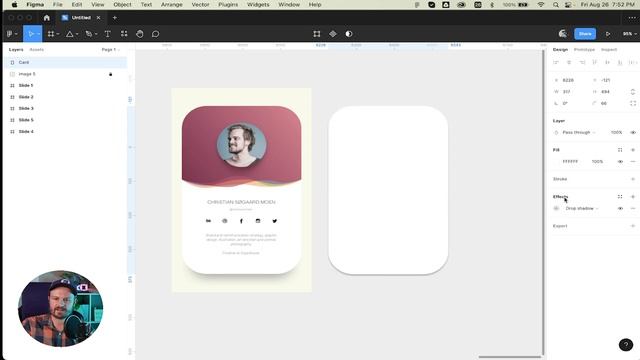Viewport: 640px width, 360px height.
Task: Select the Pen tool
Action: tap(89, 34)
